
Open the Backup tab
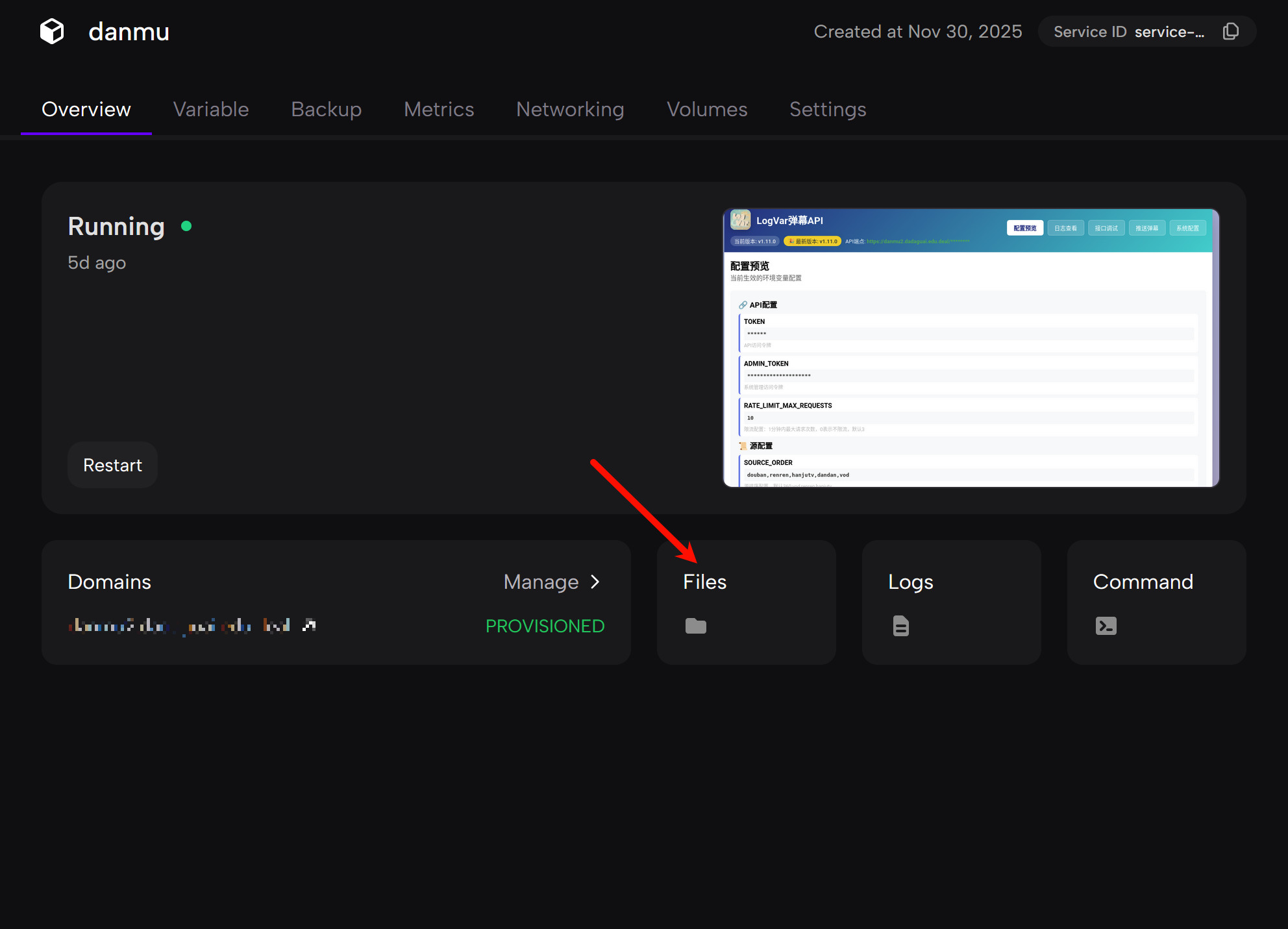(x=326, y=109)
